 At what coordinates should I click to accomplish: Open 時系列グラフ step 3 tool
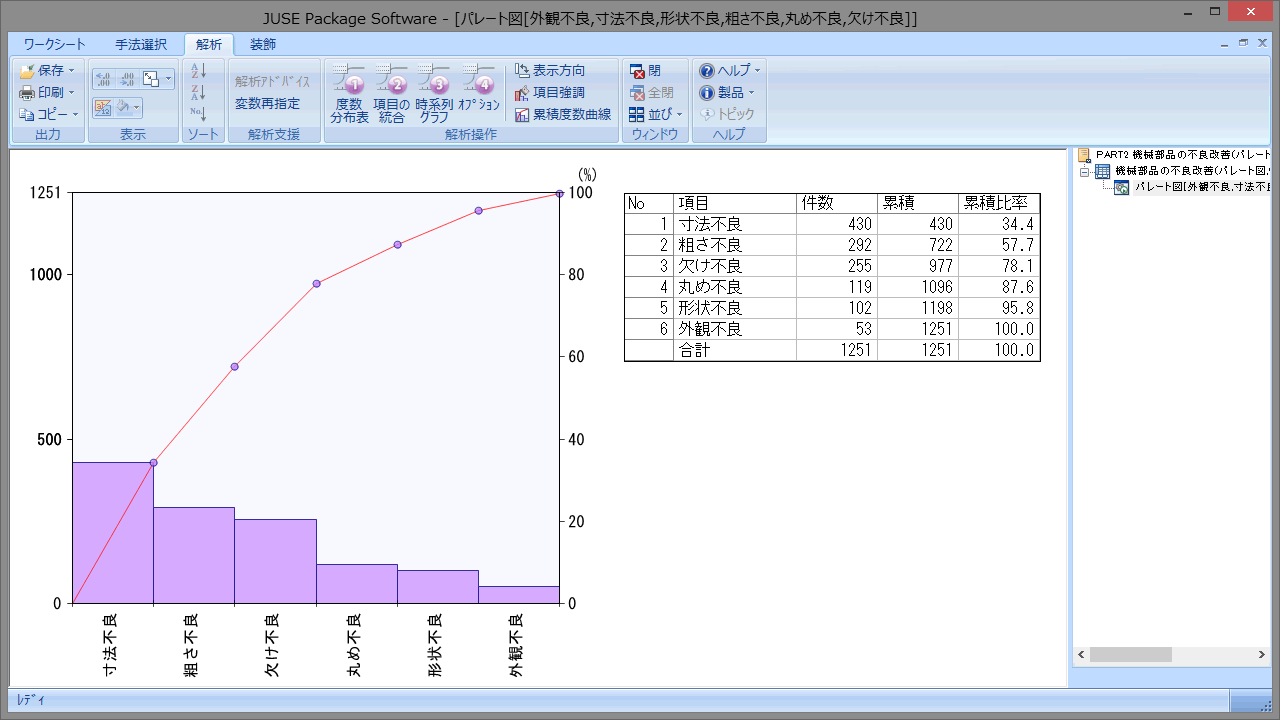435,94
